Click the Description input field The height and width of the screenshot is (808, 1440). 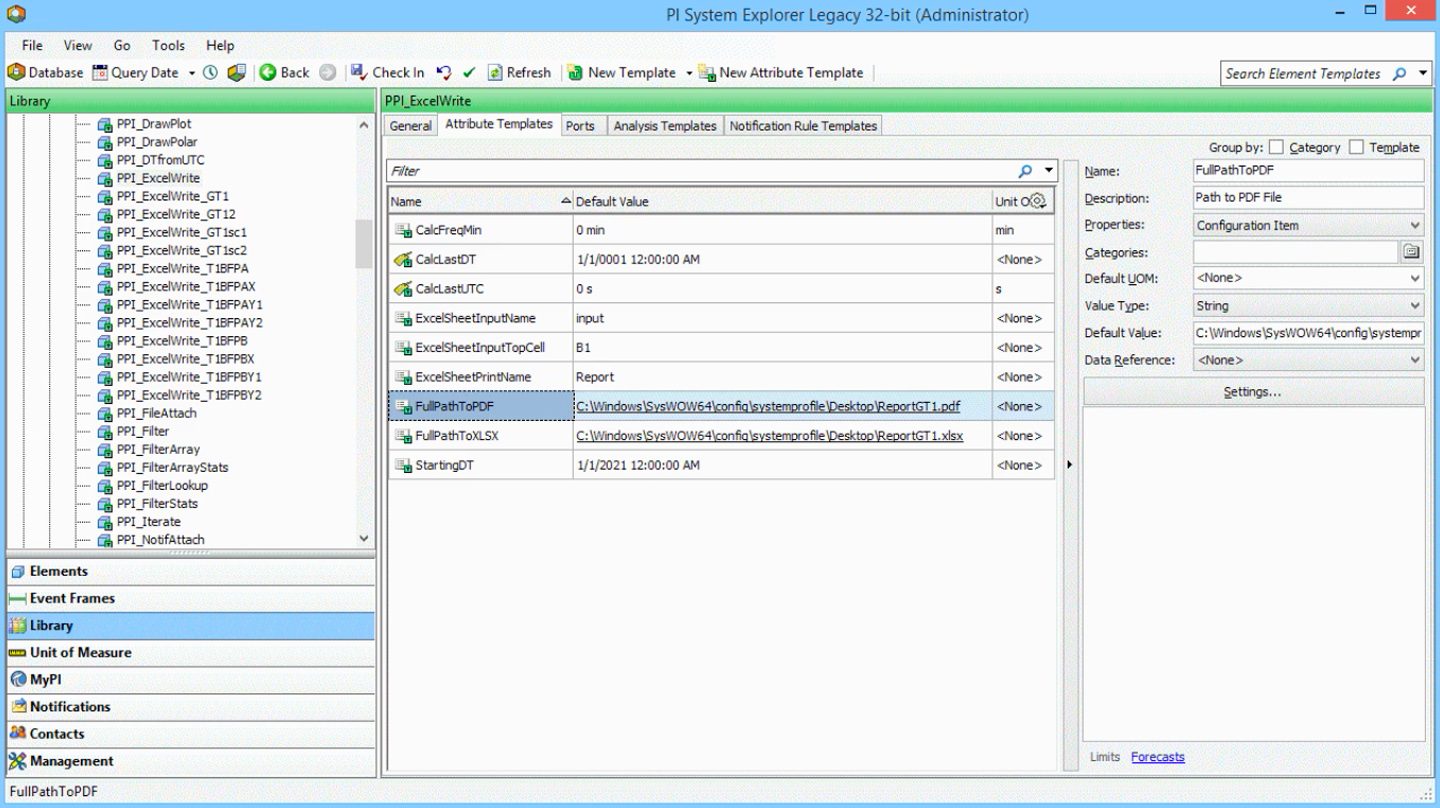(1307, 198)
